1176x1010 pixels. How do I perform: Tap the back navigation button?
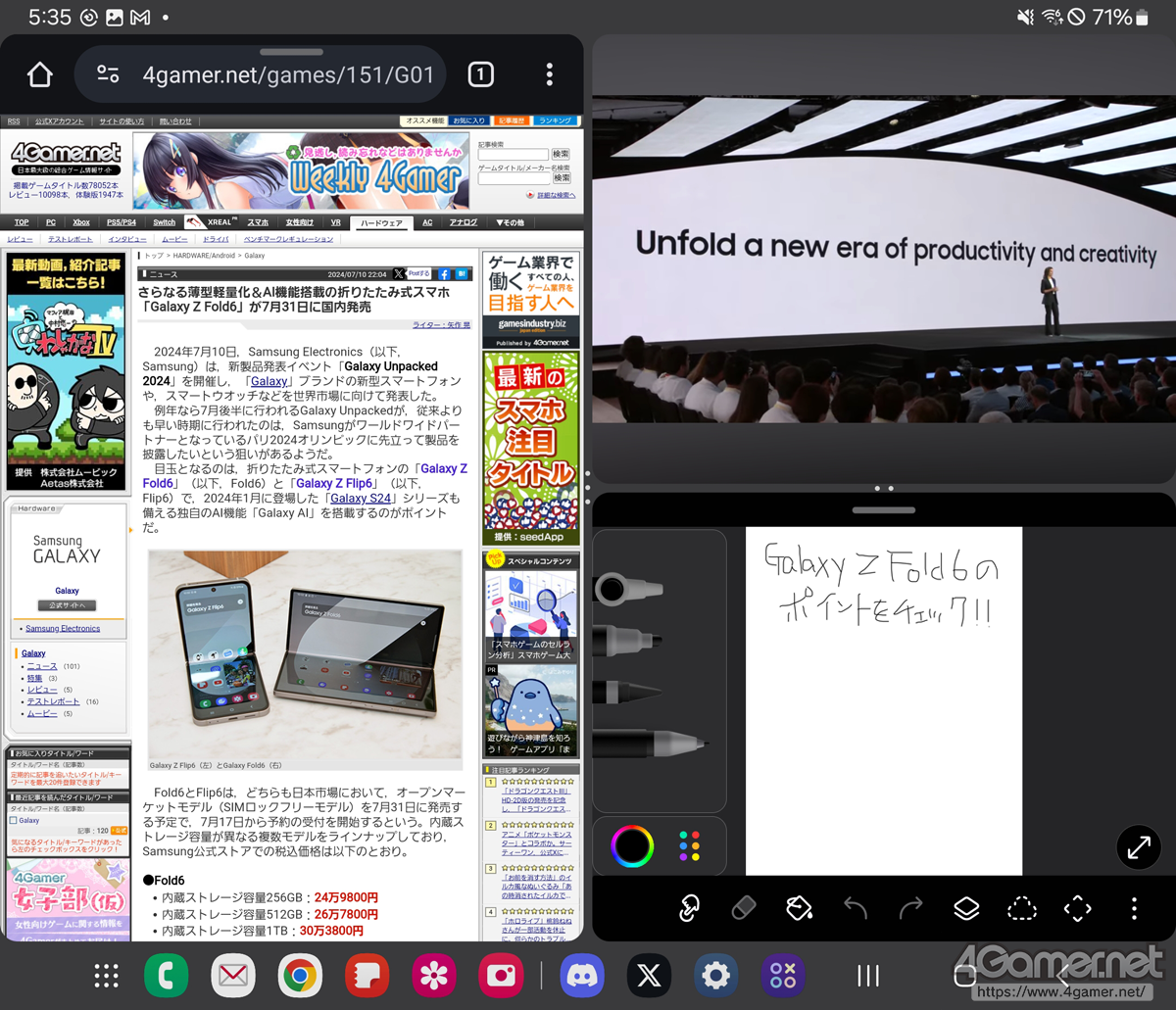[x=1063, y=976]
